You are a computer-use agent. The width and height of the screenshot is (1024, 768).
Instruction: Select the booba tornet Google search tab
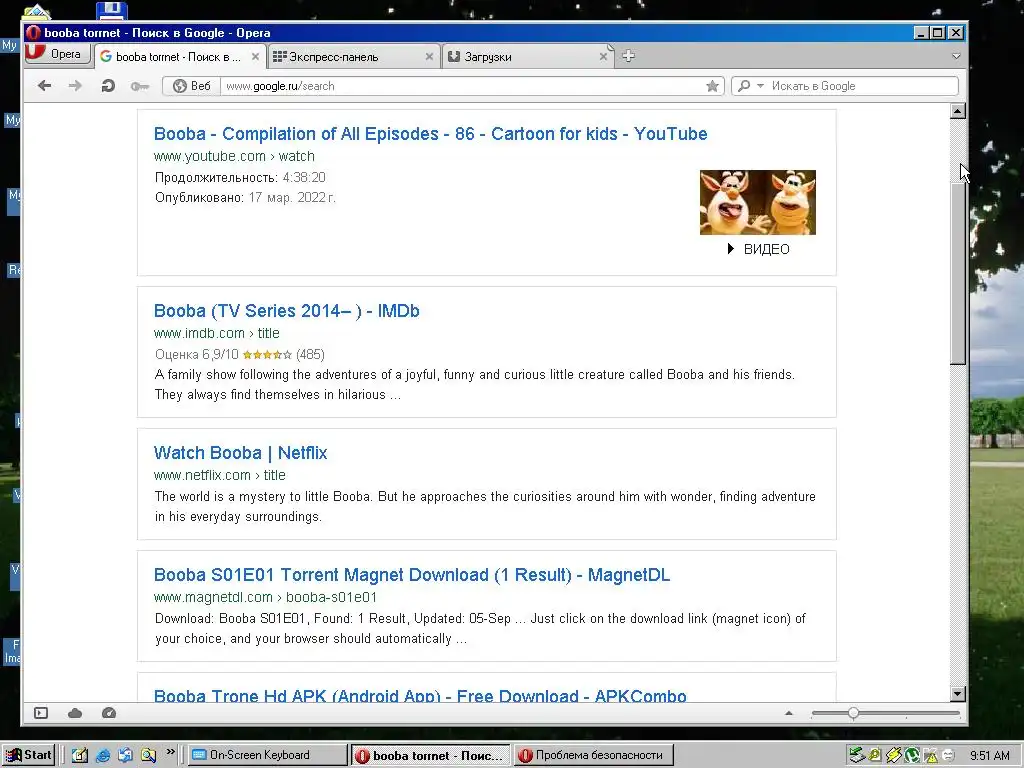178,57
